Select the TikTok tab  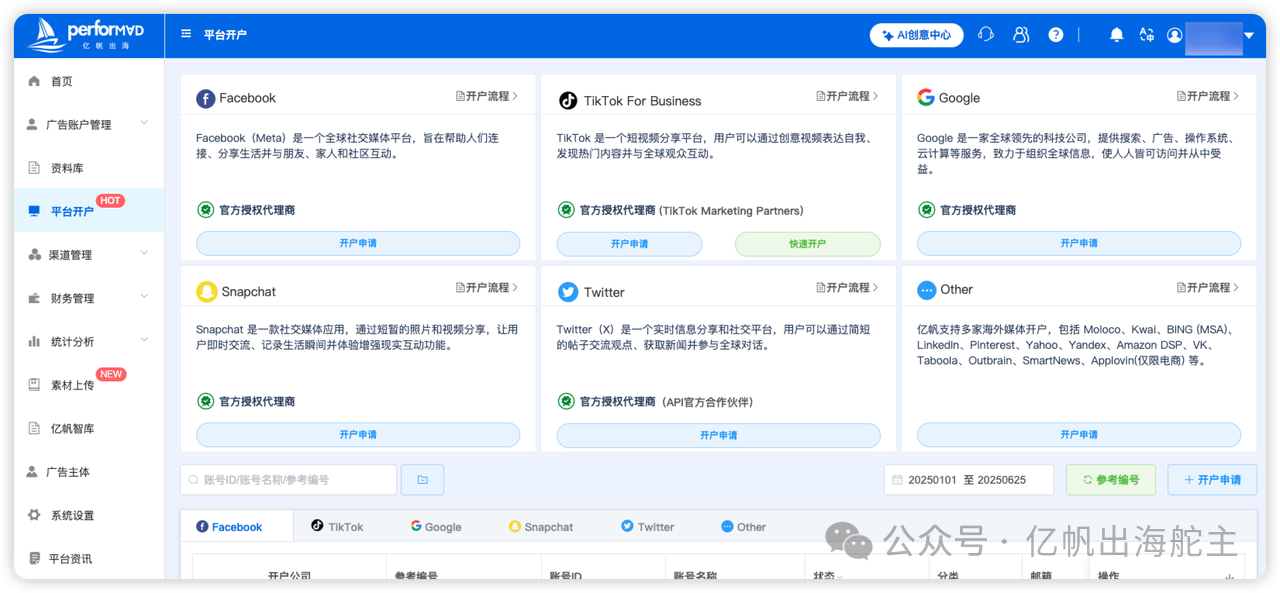pos(337,526)
